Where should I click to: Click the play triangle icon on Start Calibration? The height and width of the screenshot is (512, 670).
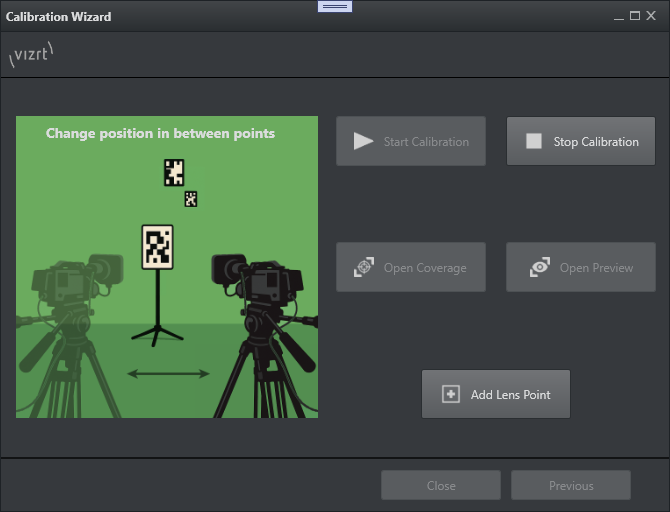pos(363,142)
